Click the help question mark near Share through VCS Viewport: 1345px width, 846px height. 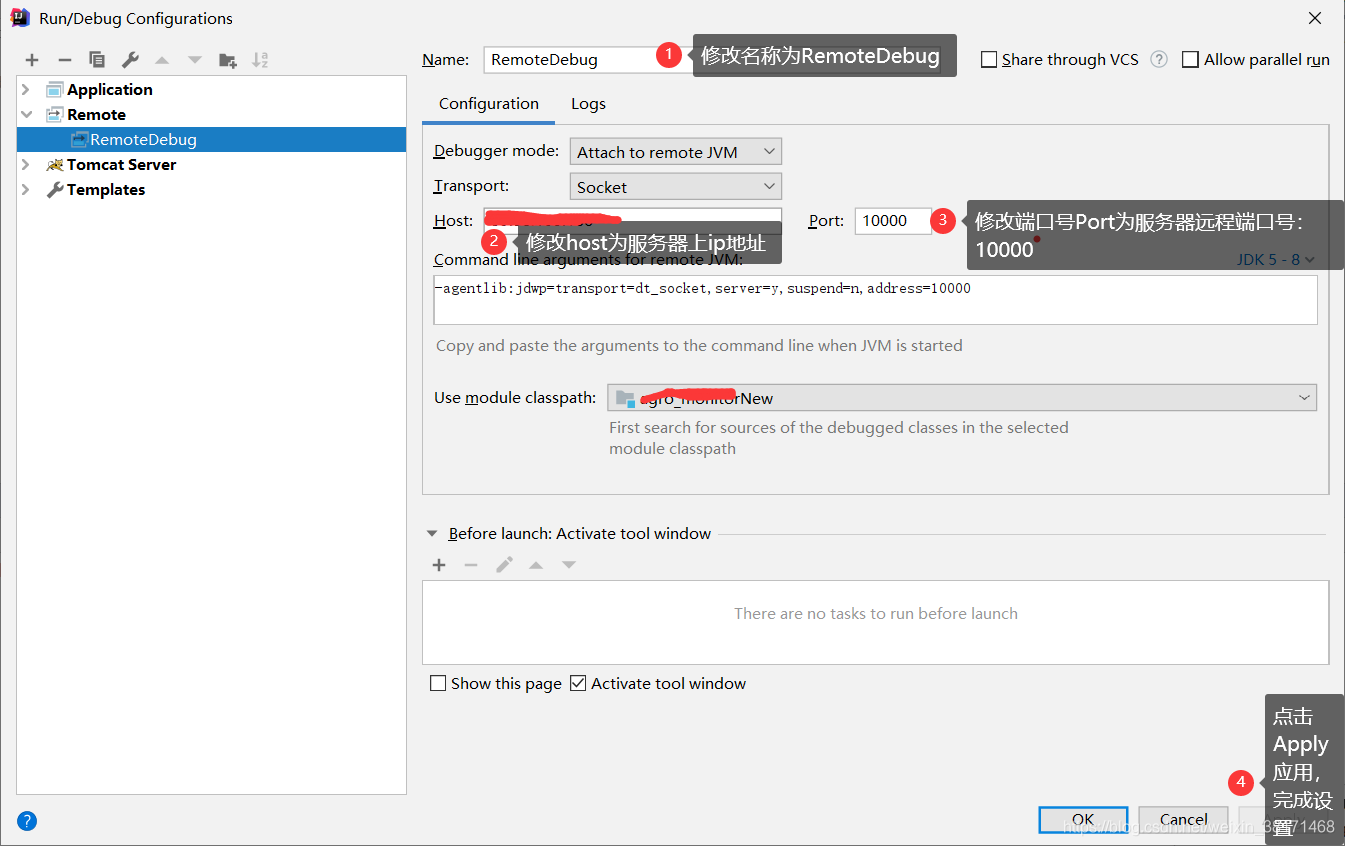(1159, 59)
